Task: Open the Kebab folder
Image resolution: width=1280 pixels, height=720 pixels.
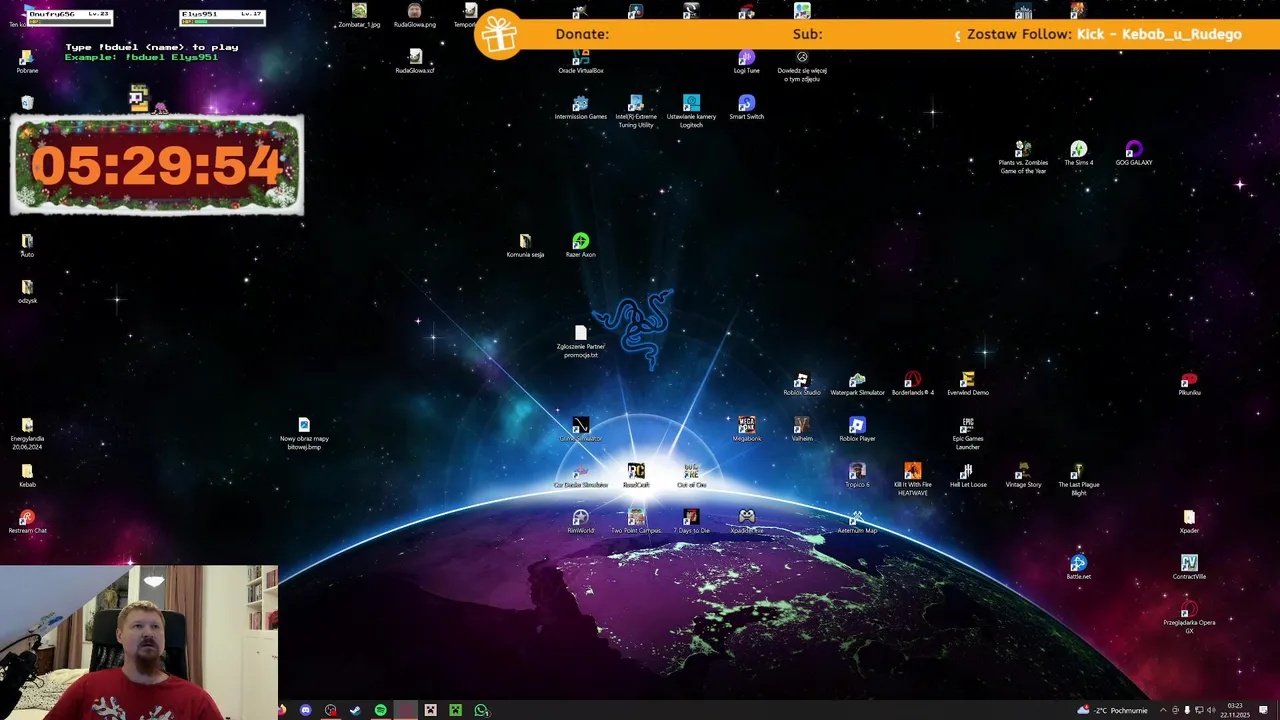Action: (x=27, y=476)
